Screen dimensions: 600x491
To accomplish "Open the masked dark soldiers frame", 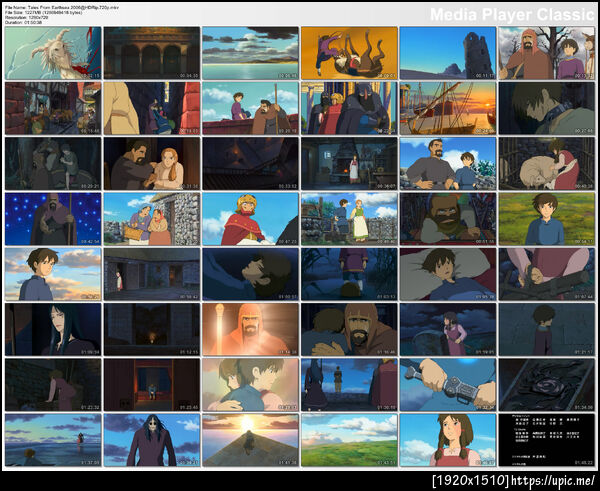I will tap(349, 108).
